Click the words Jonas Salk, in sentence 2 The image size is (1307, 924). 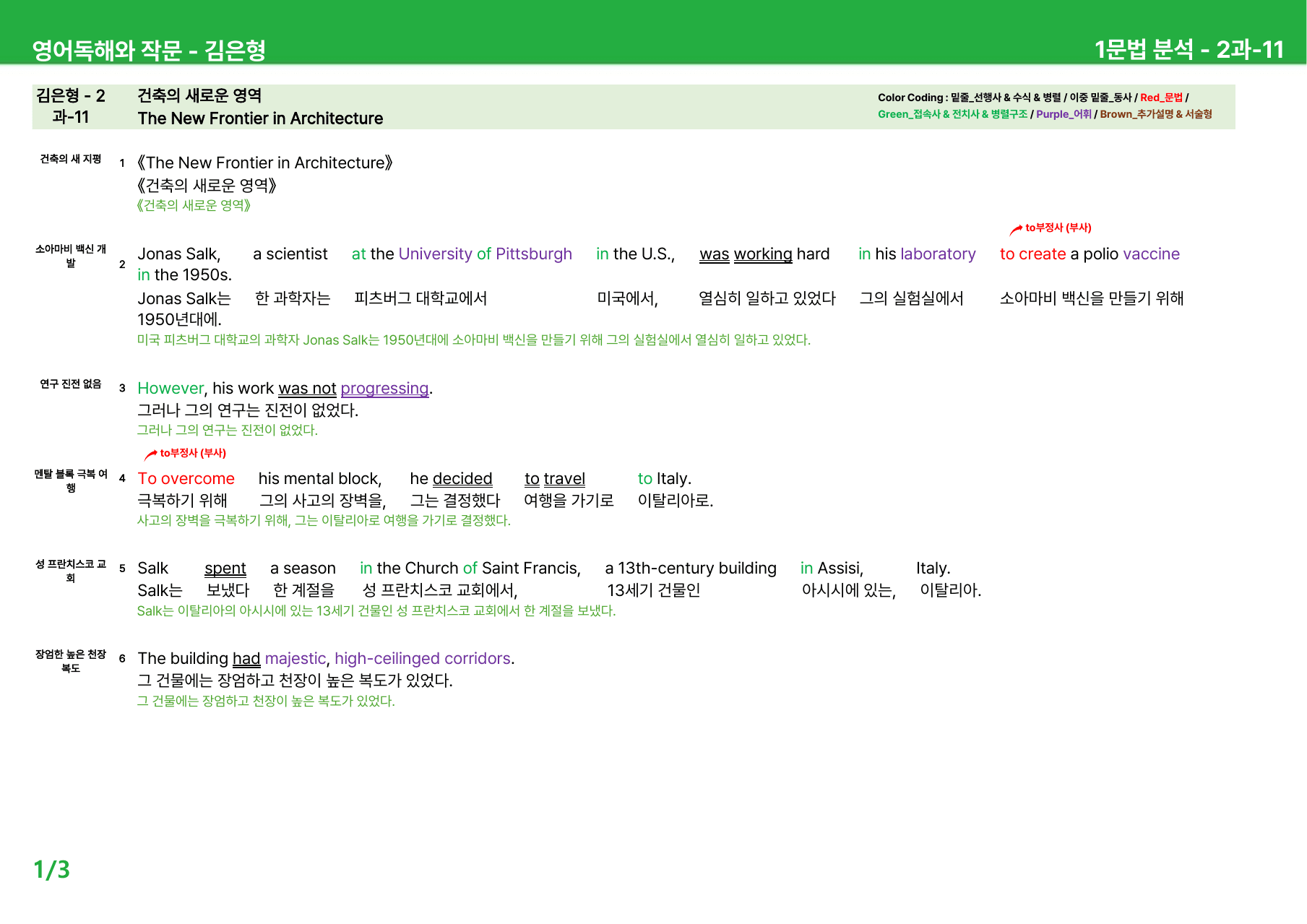click(x=179, y=254)
